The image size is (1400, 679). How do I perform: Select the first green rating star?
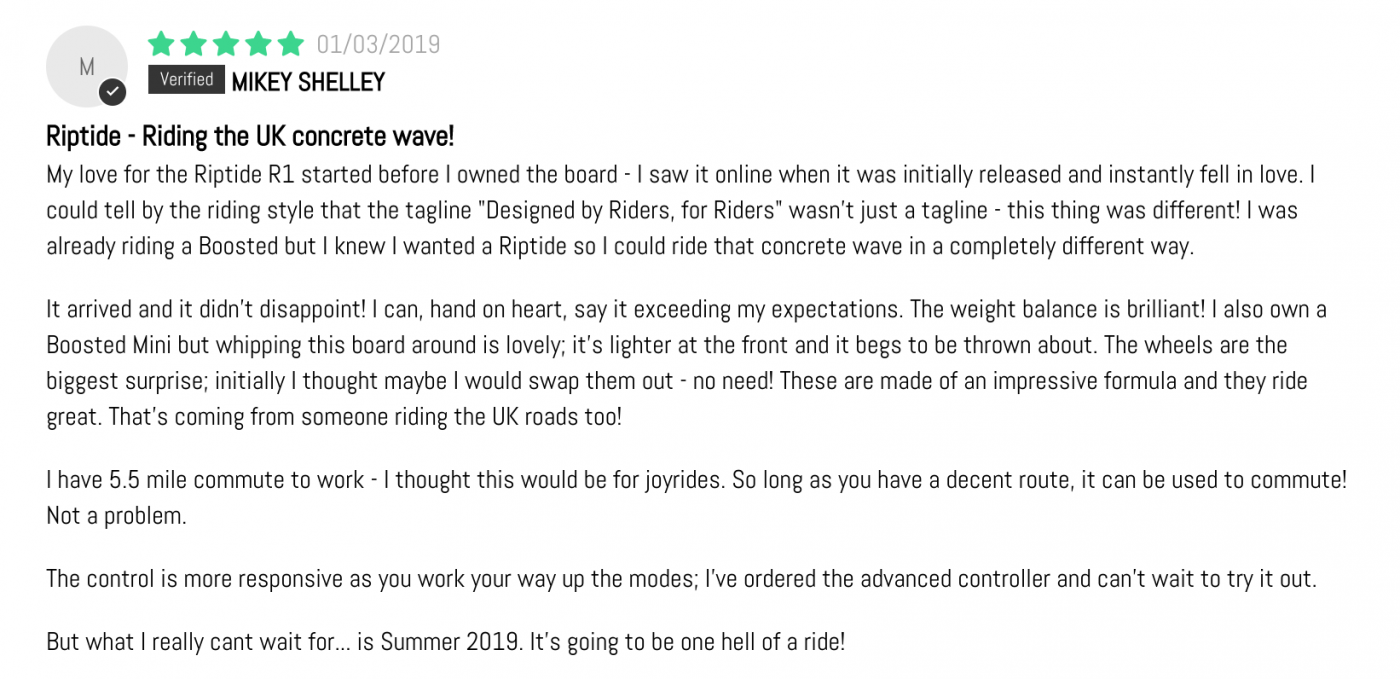pyautogui.click(x=161, y=44)
